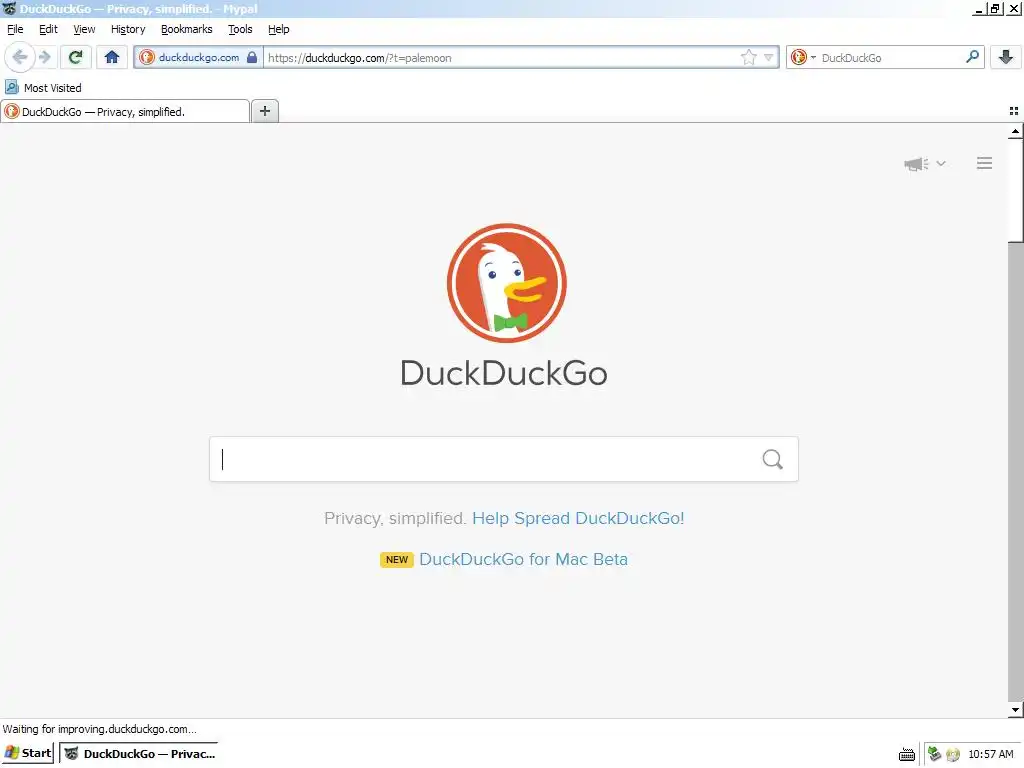Go back with the Back arrow button
This screenshot has height=768, width=1024.
coord(20,57)
